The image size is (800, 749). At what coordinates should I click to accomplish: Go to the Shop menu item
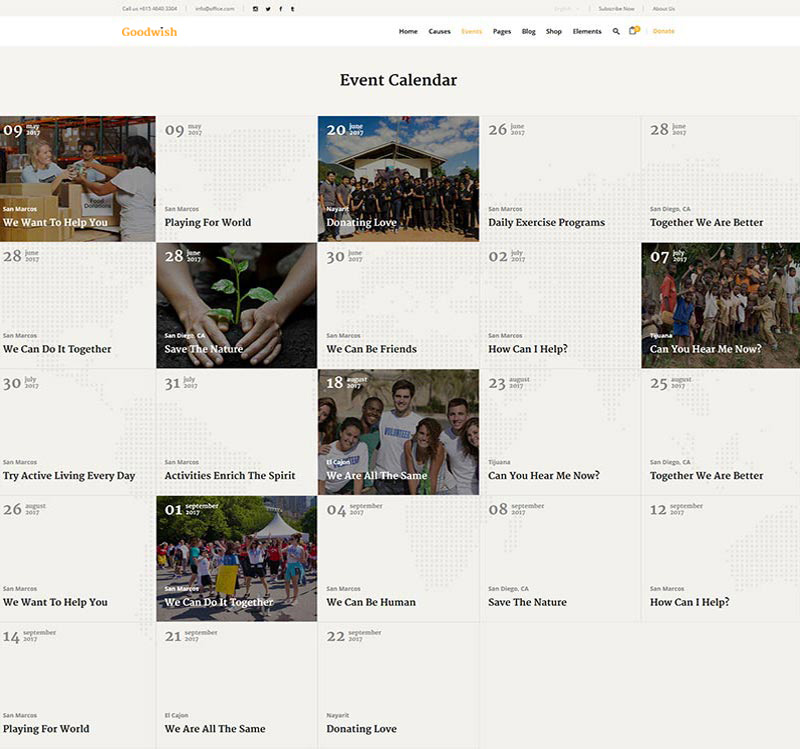pos(554,31)
